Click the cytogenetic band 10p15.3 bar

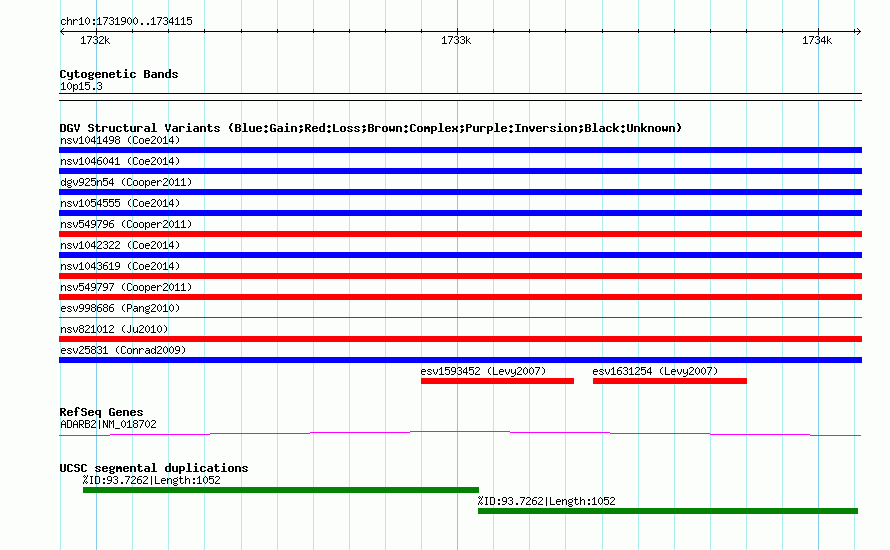point(460,97)
